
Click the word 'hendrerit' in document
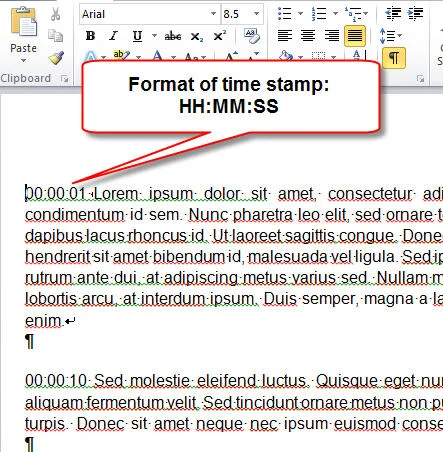pyautogui.click(x=57, y=257)
